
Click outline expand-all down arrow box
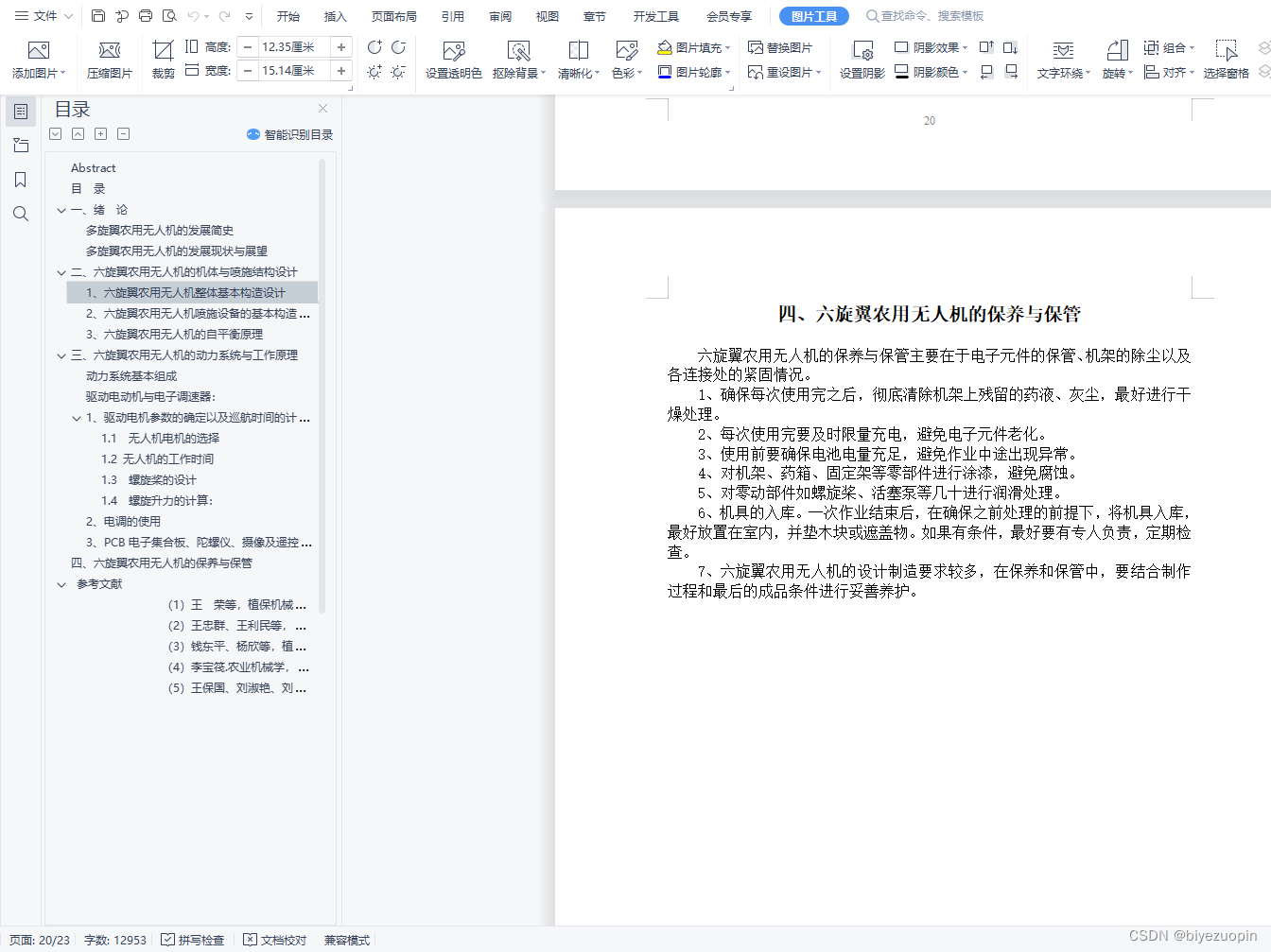coord(55,134)
